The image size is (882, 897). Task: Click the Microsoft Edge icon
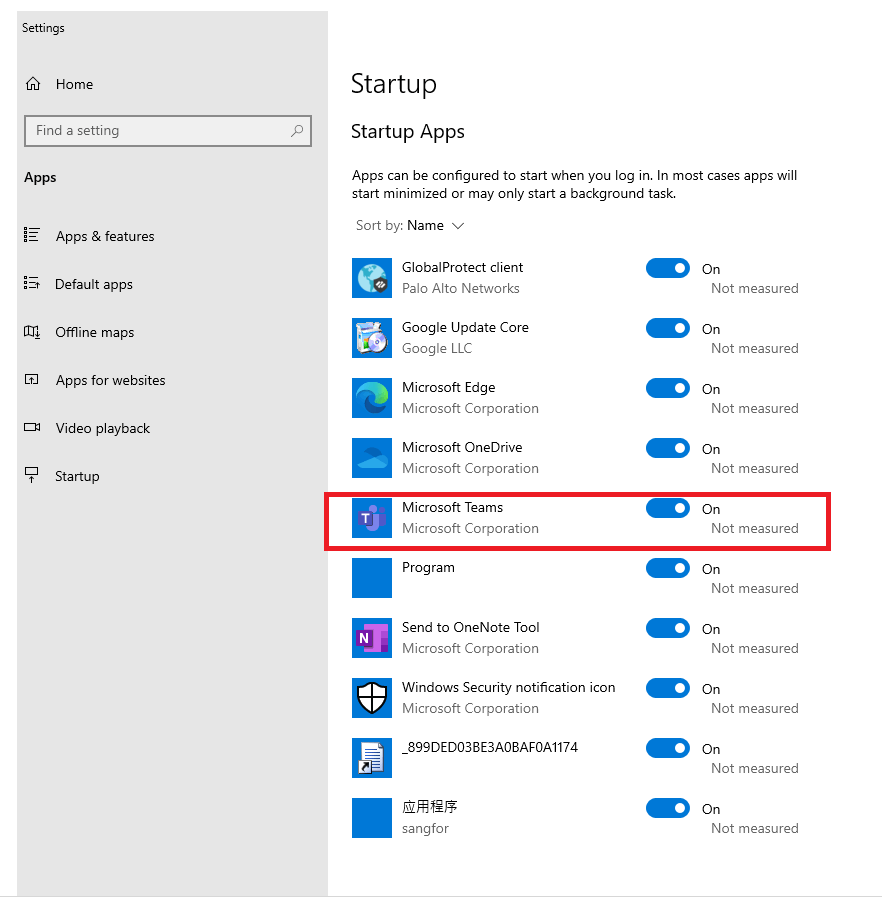(x=372, y=398)
